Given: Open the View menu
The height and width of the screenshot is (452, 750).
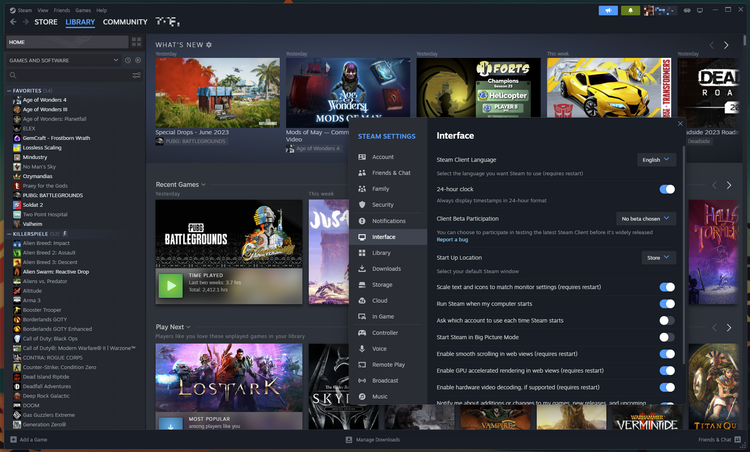Looking at the screenshot, I should (x=43, y=10).
